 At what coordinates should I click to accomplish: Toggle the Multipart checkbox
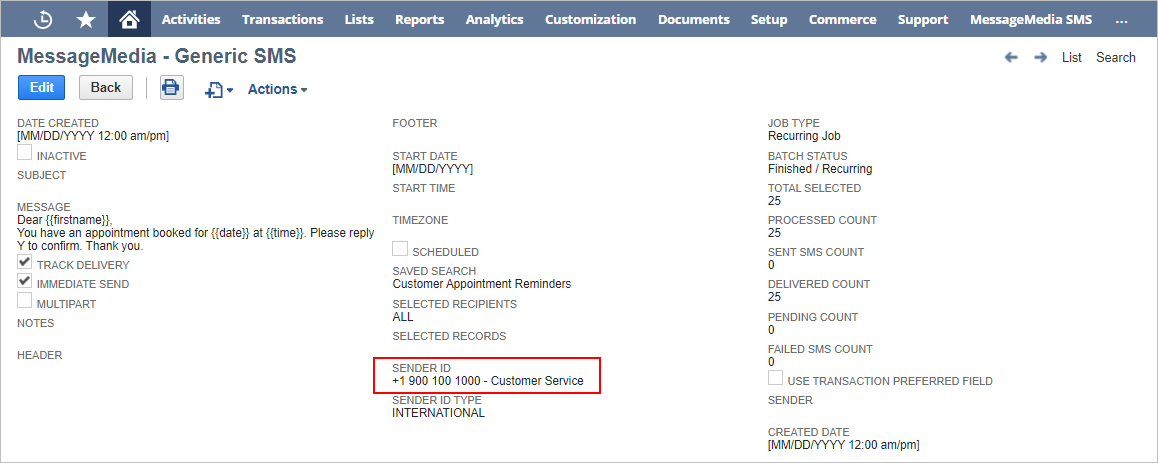24,301
